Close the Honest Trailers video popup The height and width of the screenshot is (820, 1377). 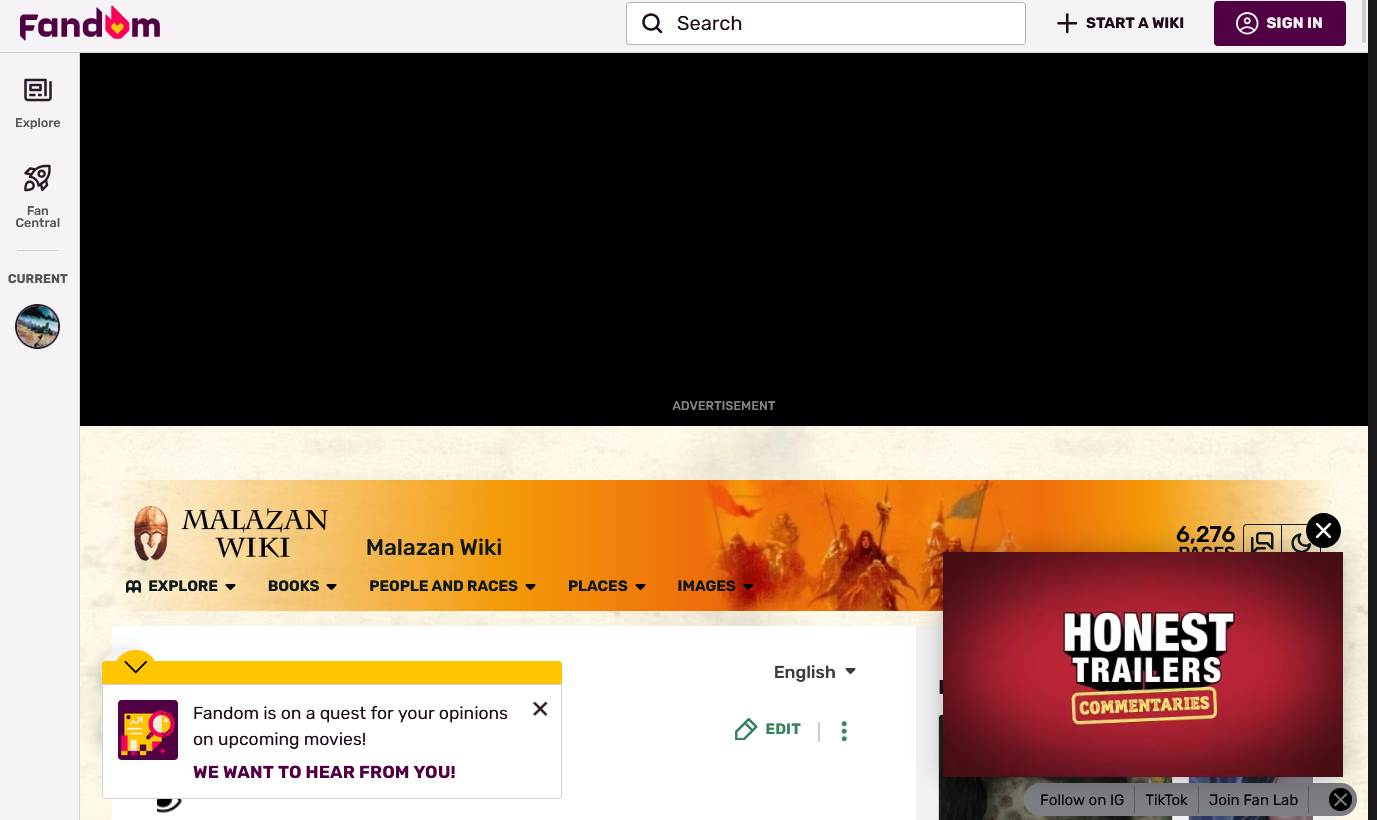tap(1324, 531)
